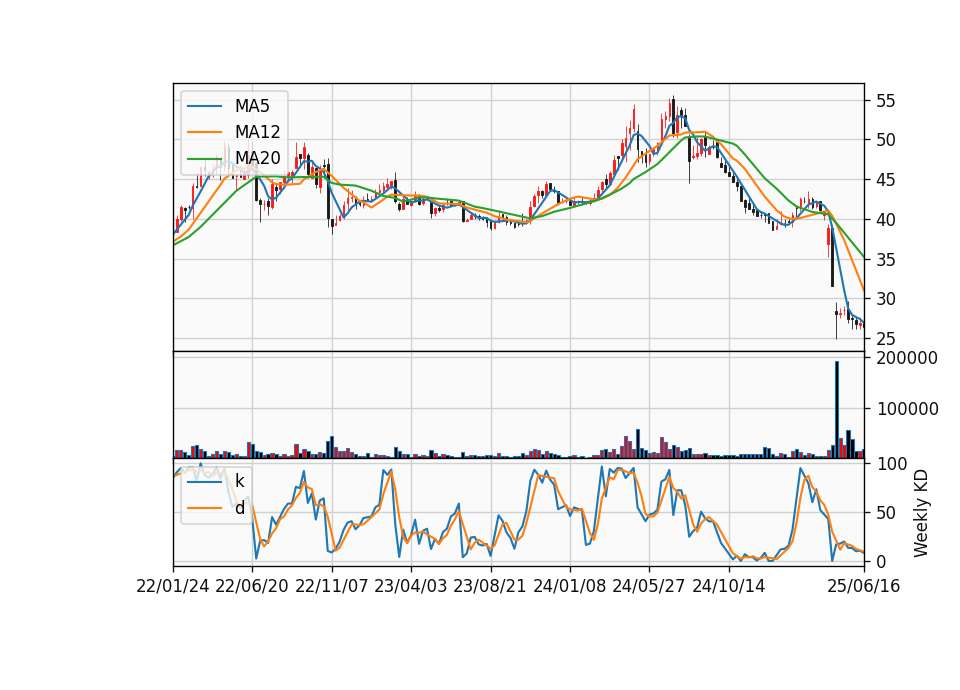Click the k legend entry

click(x=216, y=481)
